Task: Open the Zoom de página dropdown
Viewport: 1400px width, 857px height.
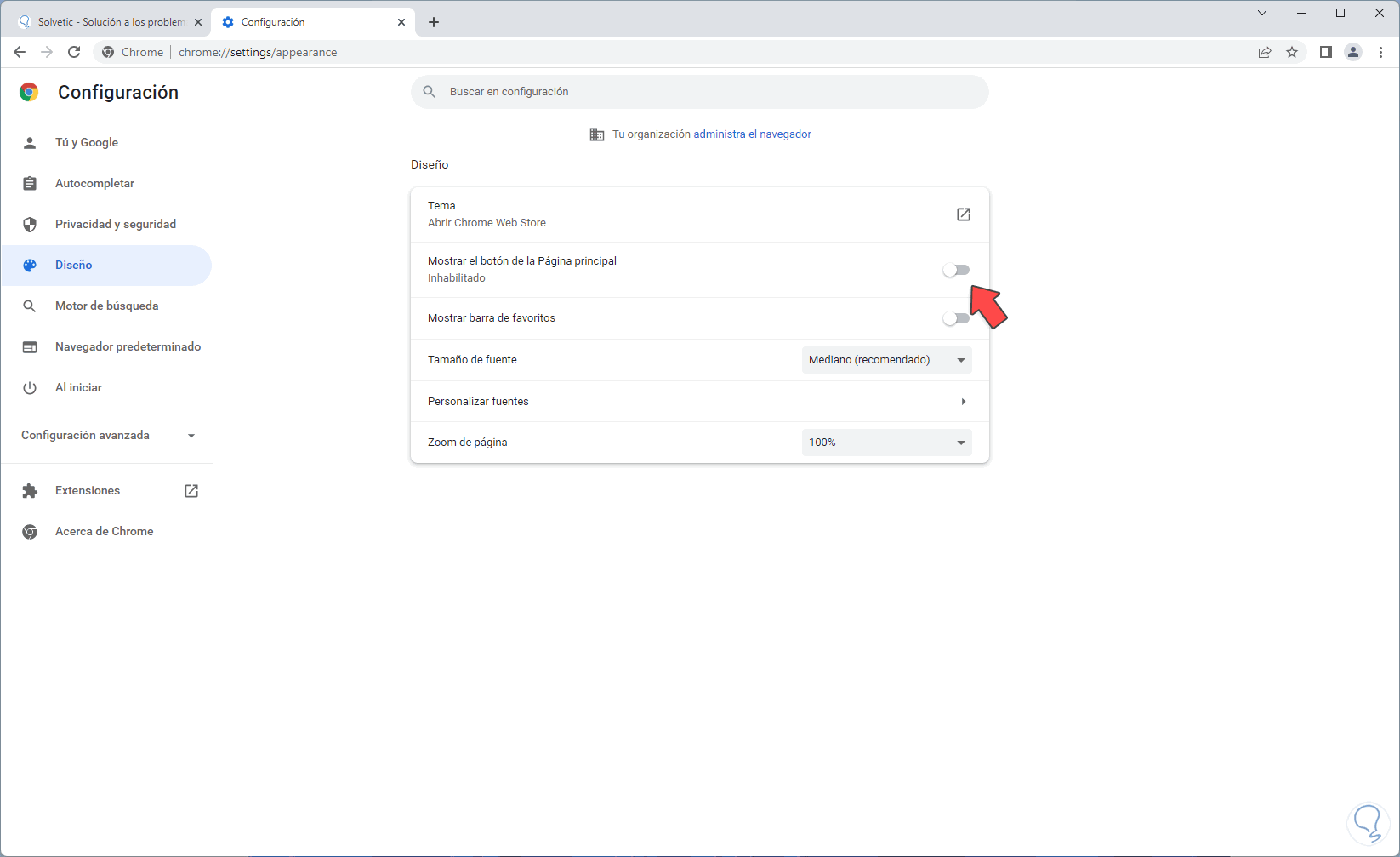Action: tap(886, 443)
